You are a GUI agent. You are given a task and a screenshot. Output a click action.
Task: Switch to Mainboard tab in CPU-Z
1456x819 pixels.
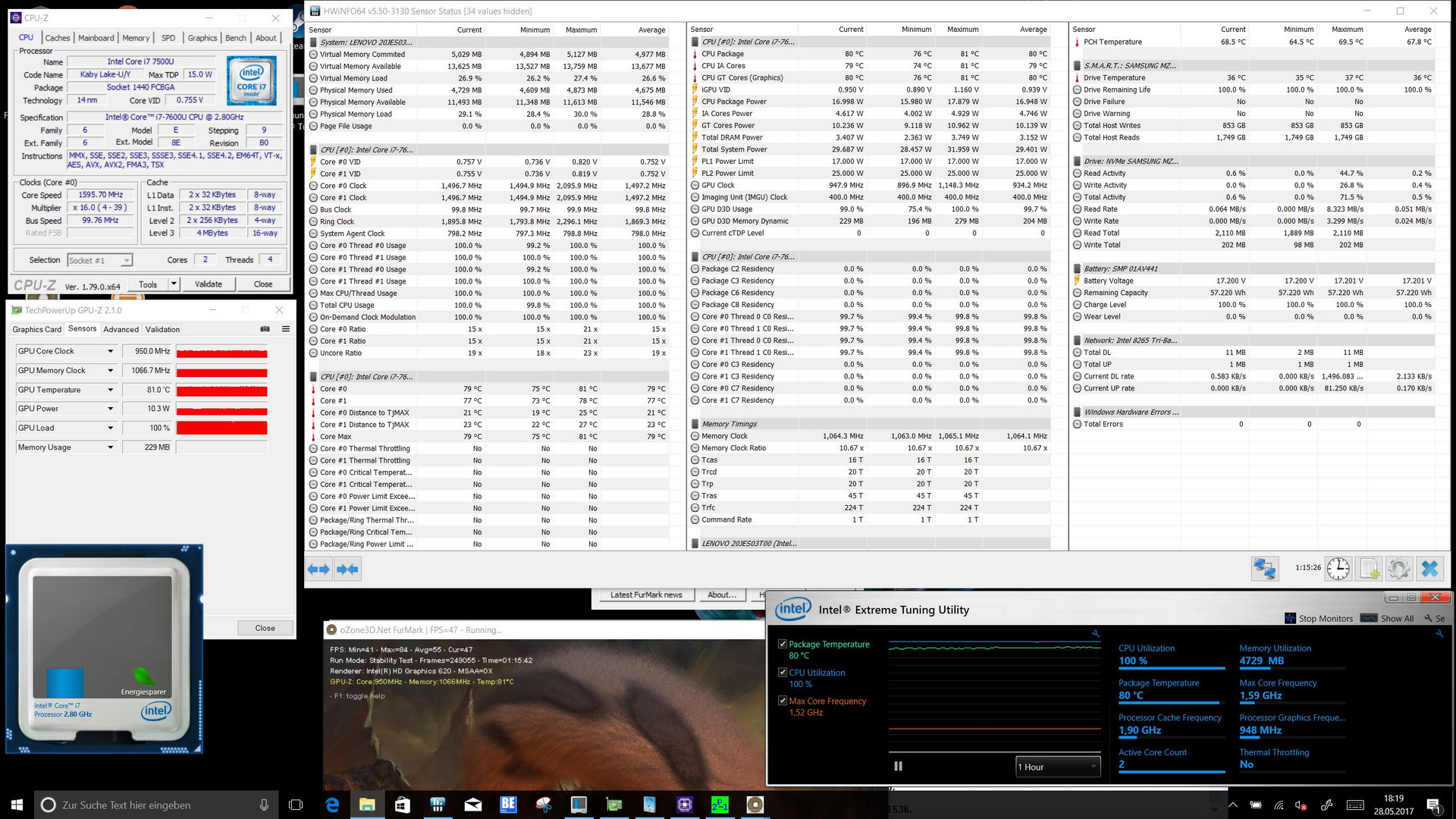point(96,38)
